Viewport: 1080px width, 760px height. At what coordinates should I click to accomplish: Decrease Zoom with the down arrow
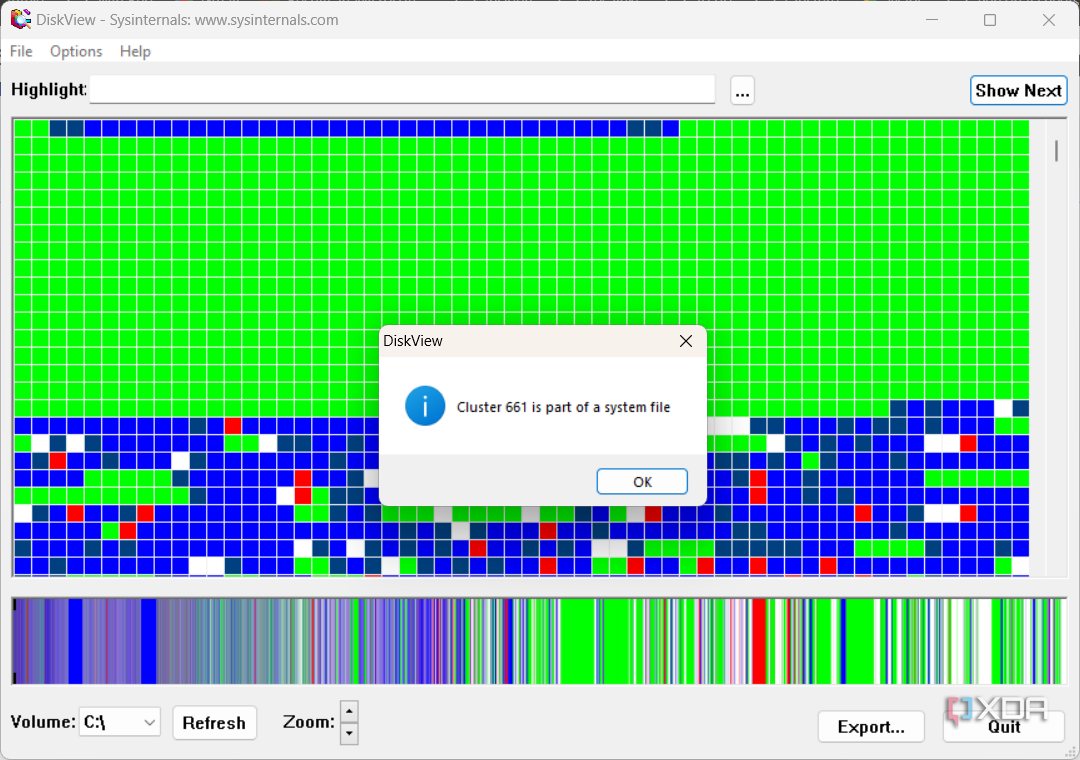349,733
